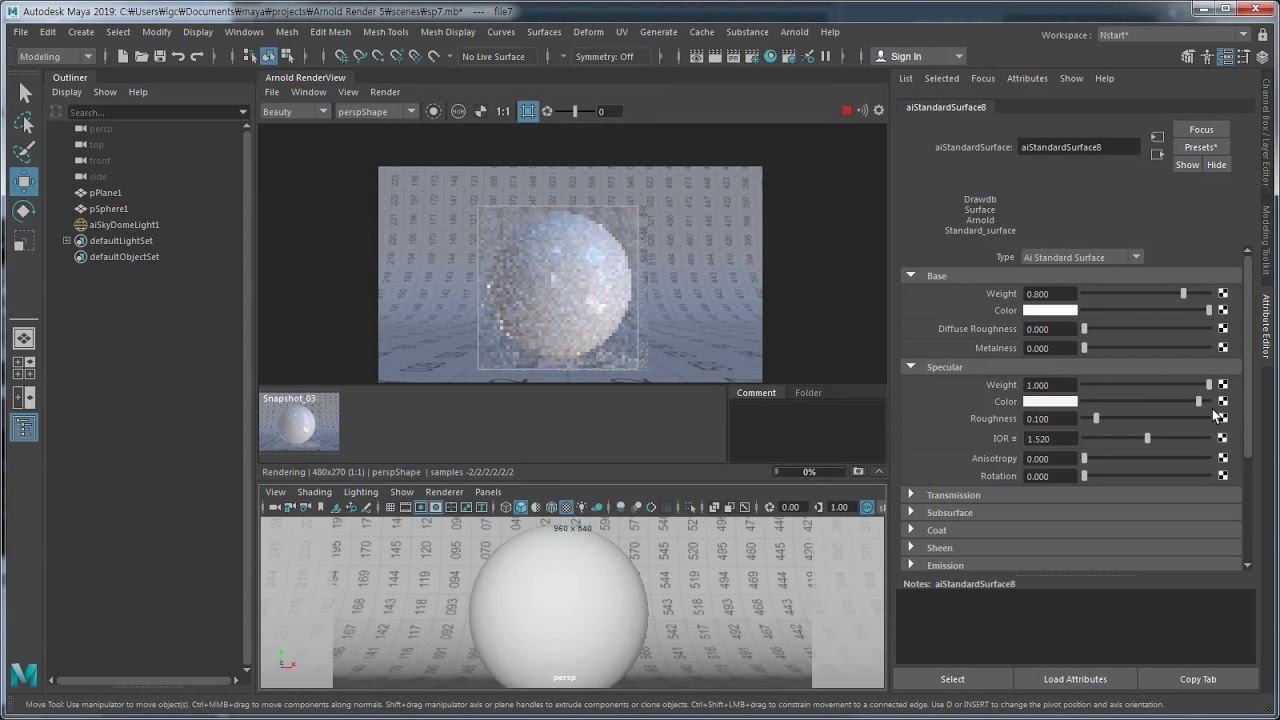Open Base Weight map checker button

[1223, 293]
